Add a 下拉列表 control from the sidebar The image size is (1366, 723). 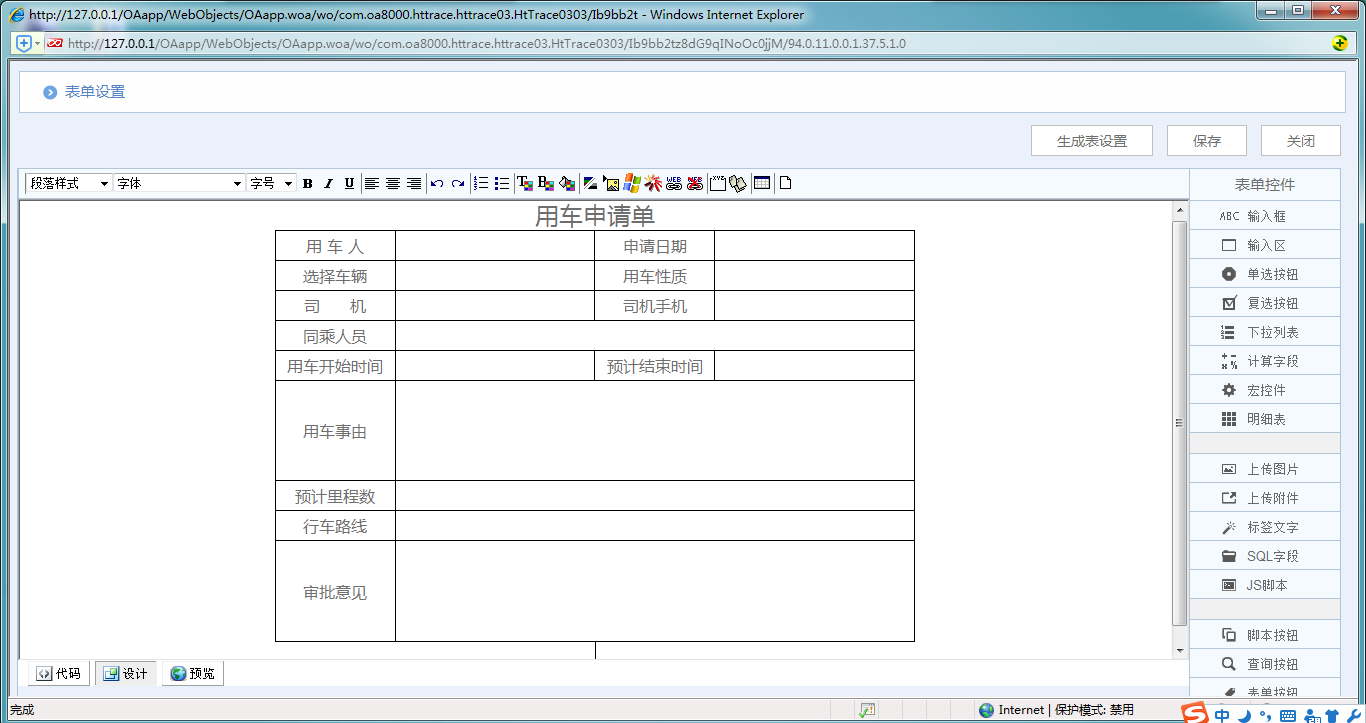(x=1264, y=332)
